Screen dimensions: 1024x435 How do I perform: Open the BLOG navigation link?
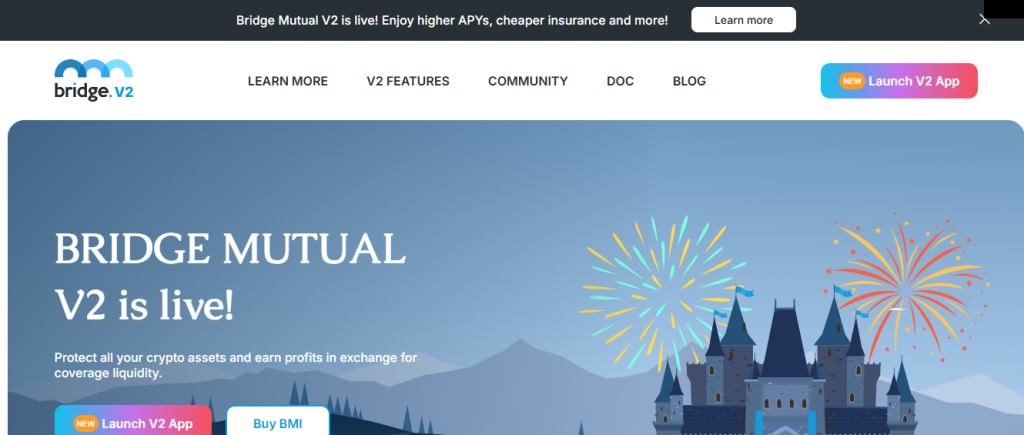[x=689, y=81]
